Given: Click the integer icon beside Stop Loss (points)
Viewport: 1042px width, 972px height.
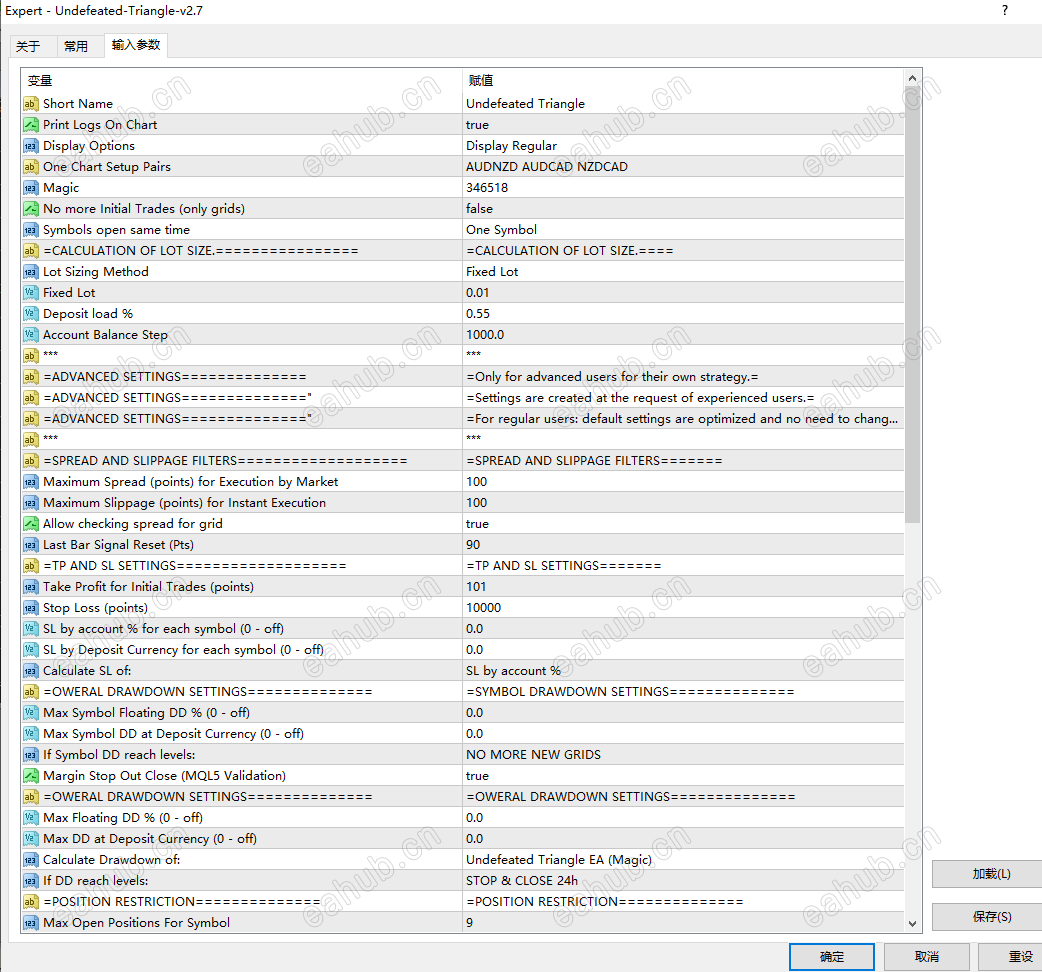Looking at the screenshot, I should [x=31, y=608].
